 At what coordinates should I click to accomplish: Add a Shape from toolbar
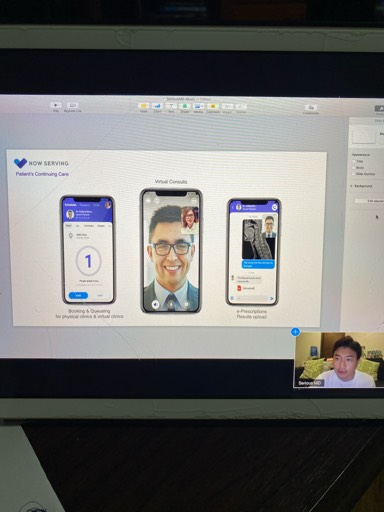click(x=184, y=106)
